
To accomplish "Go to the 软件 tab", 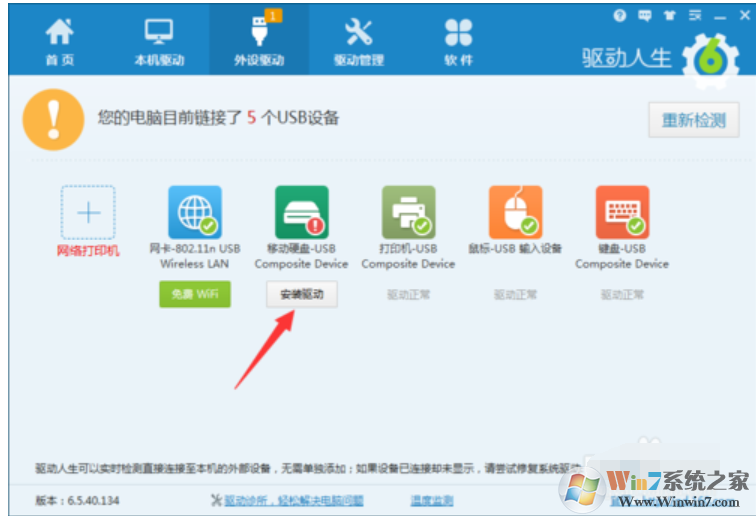I will coord(459,42).
